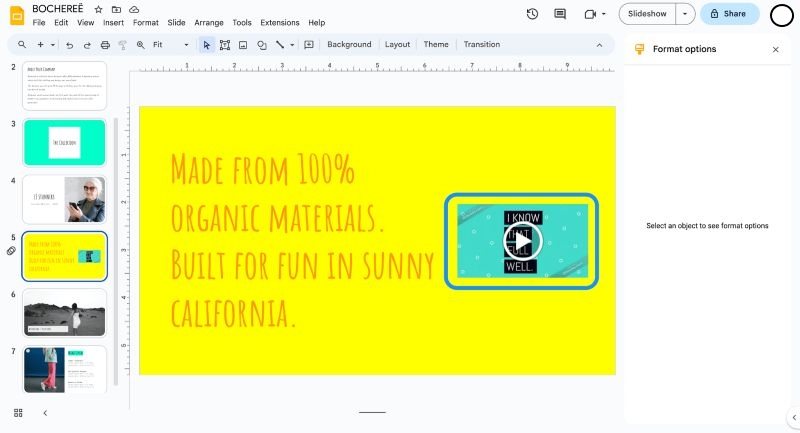This screenshot has width=800, height=433.
Task: Click the Share button
Action: (730, 14)
